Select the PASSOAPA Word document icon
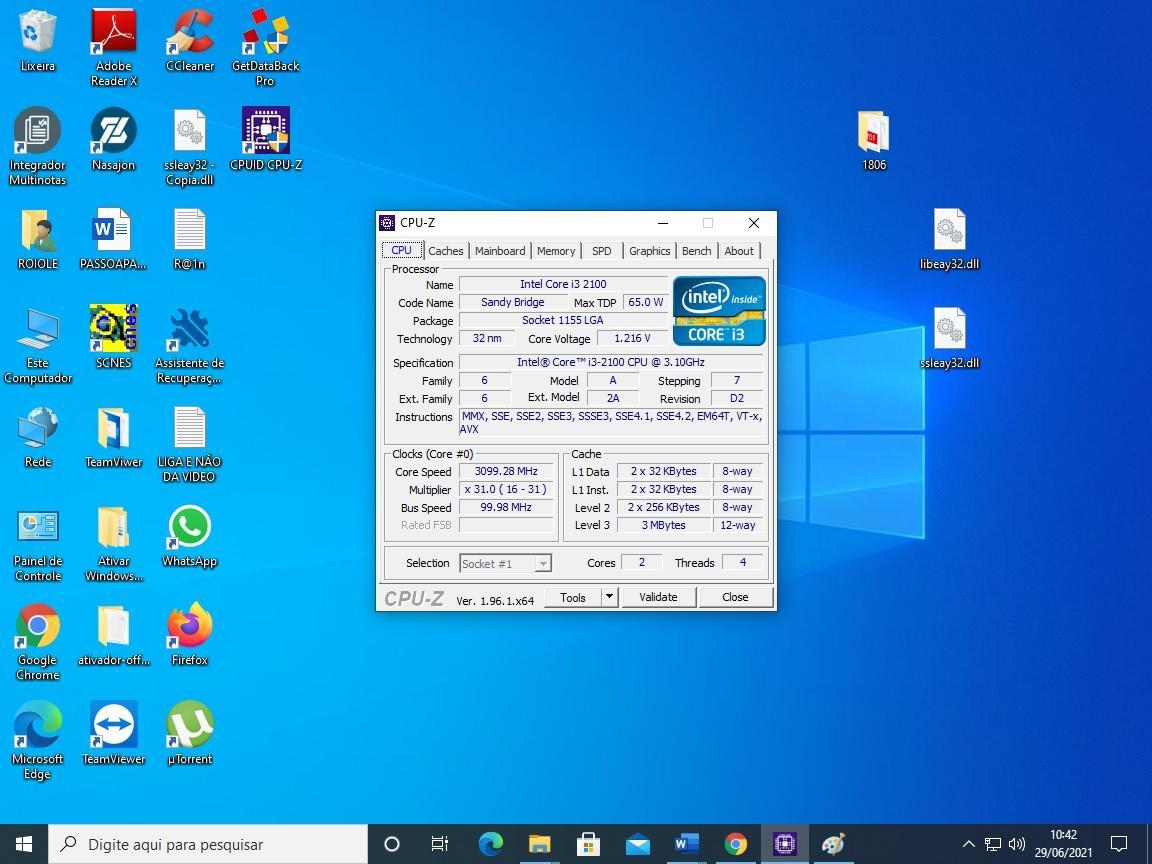The height and width of the screenshot is (864, 1152). pos(113,239)
